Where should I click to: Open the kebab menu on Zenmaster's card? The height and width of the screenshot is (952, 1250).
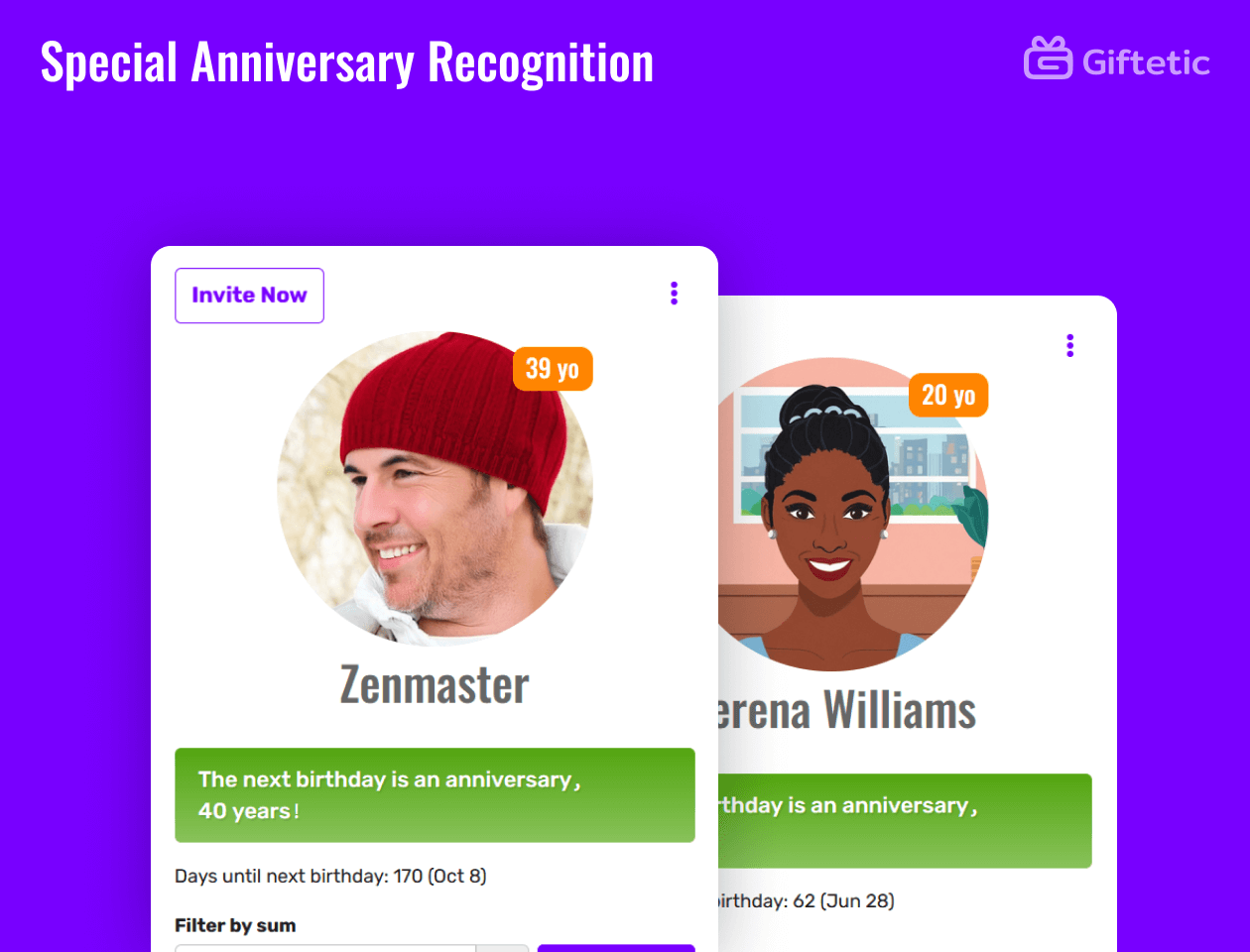[674, 293]
